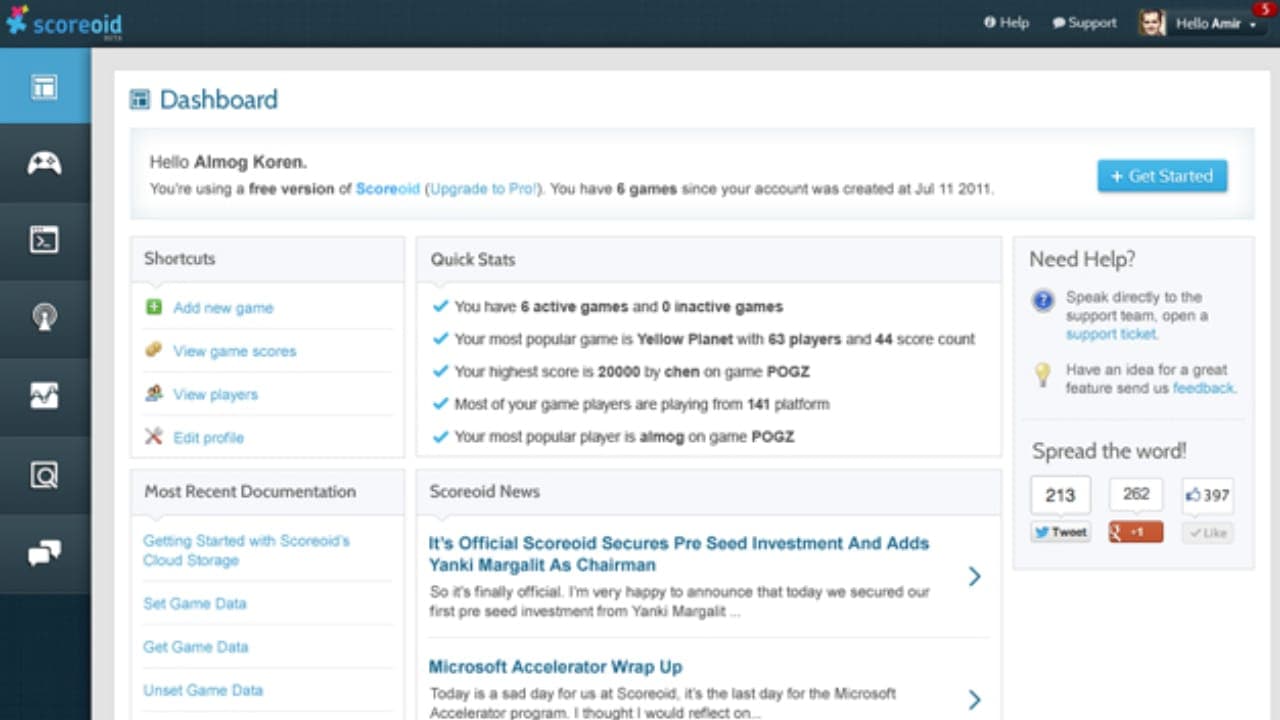Open the Set Game Data documentation
1280x720 pixels.
194,603
